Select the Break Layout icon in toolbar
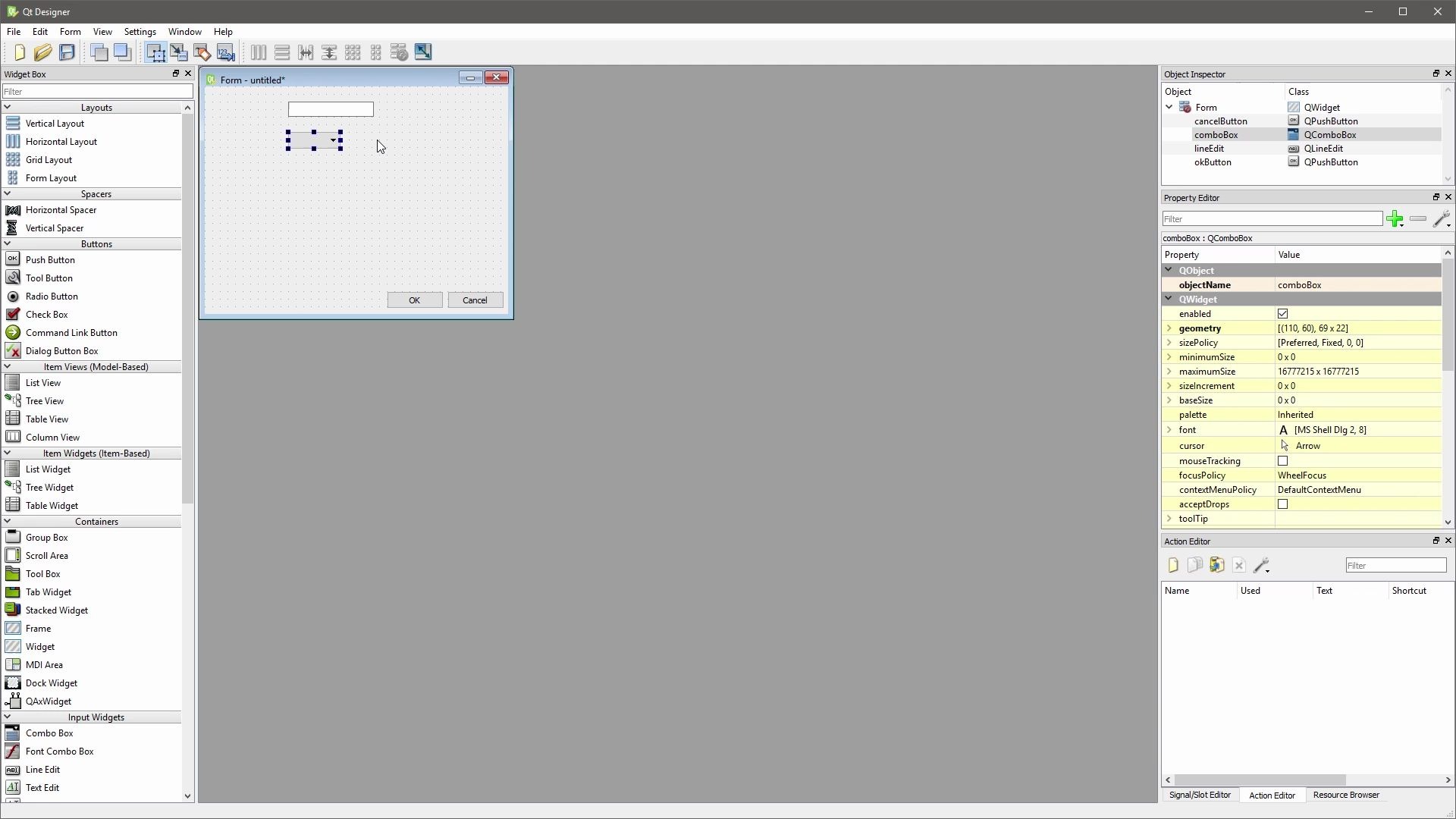 click(398, 52)
